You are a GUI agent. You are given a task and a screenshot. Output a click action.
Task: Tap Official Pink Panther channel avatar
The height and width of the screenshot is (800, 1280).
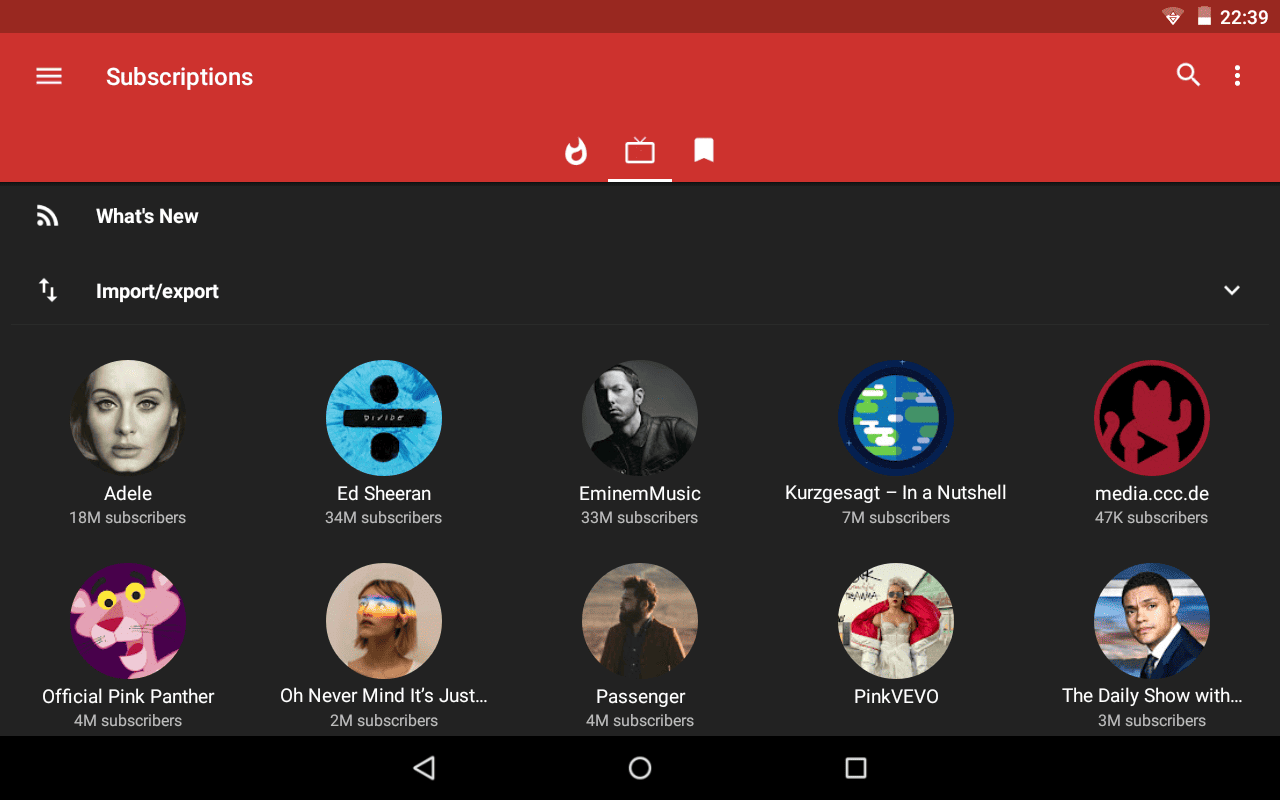point(128,621)
